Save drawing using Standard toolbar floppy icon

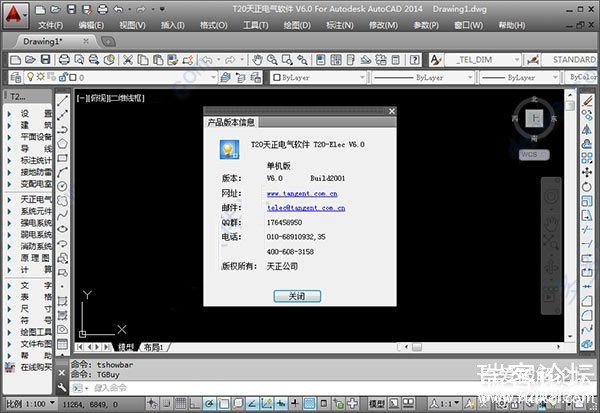46,60
